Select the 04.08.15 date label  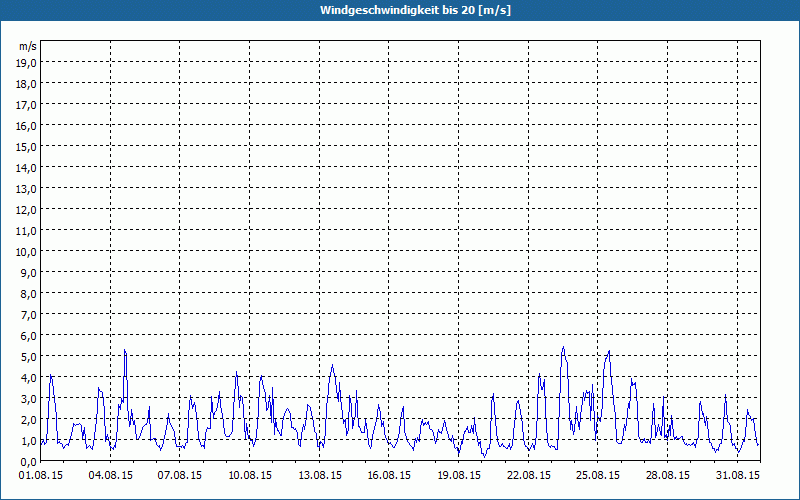pos(110,475)
